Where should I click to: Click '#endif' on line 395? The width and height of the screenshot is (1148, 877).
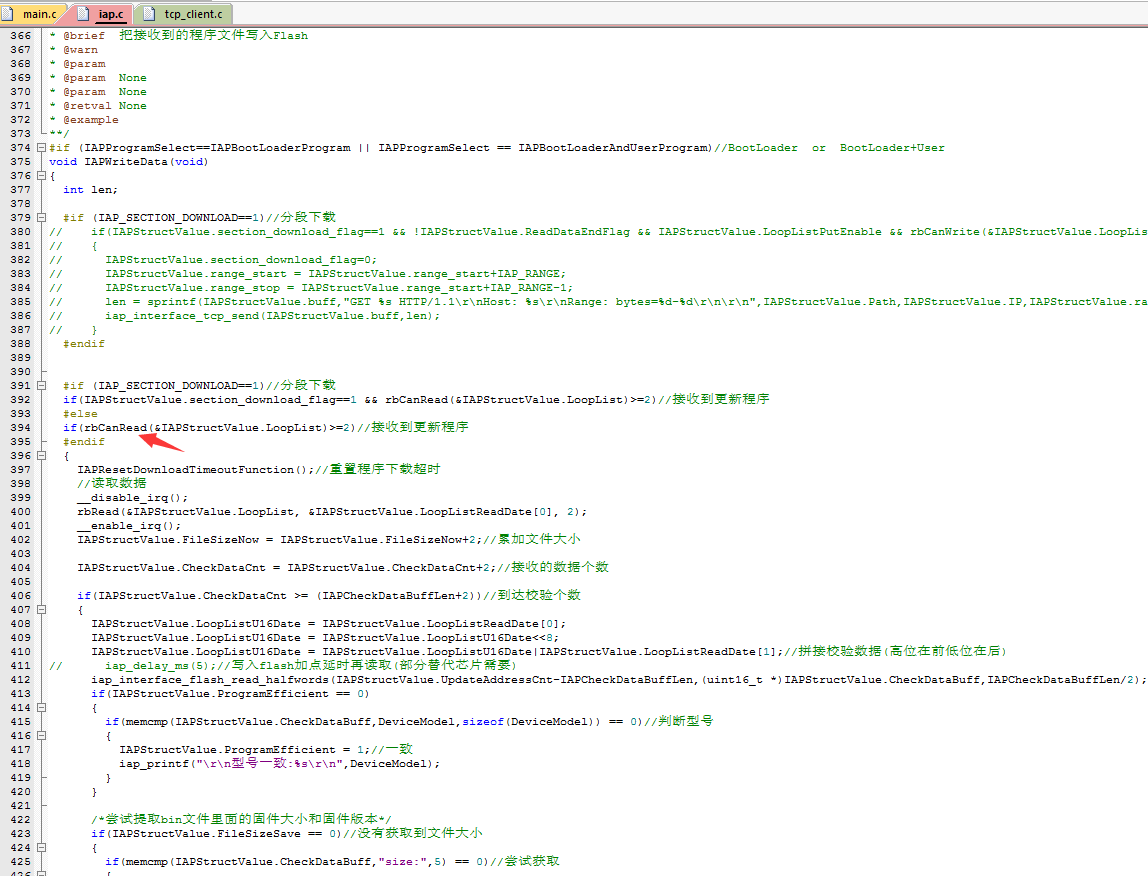pyautogui.click(x=83, y=441)
